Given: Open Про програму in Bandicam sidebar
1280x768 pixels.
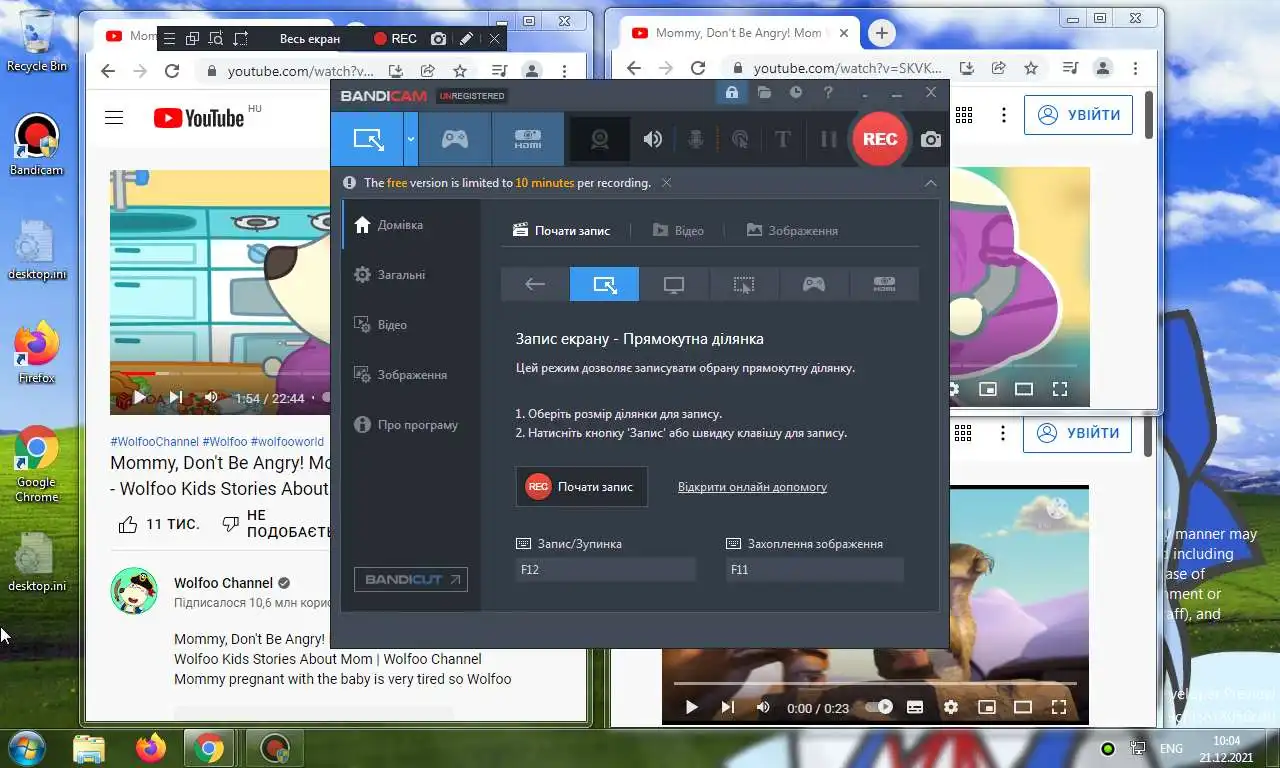Looking at the screenshot, I should pos(411,425).
